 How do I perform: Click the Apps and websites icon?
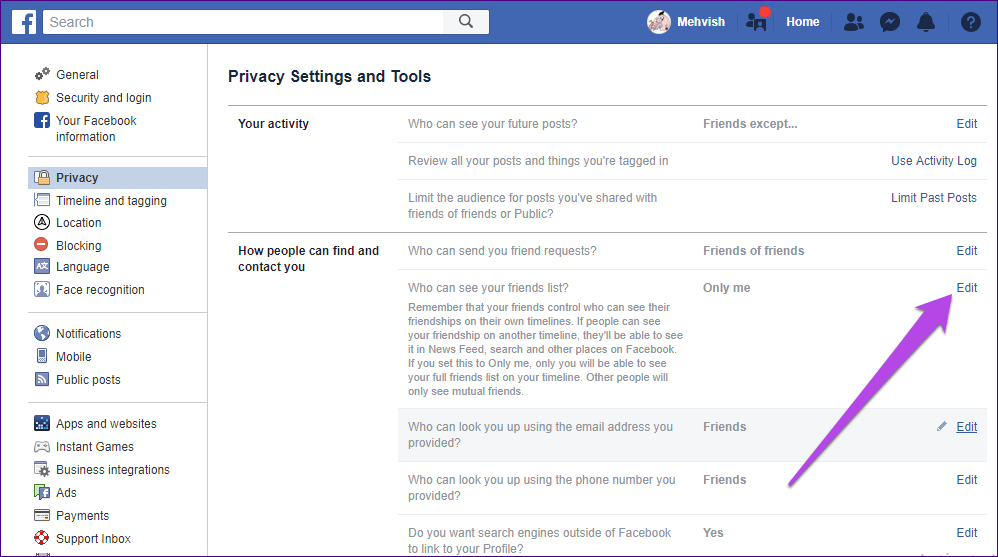(42, 423)
